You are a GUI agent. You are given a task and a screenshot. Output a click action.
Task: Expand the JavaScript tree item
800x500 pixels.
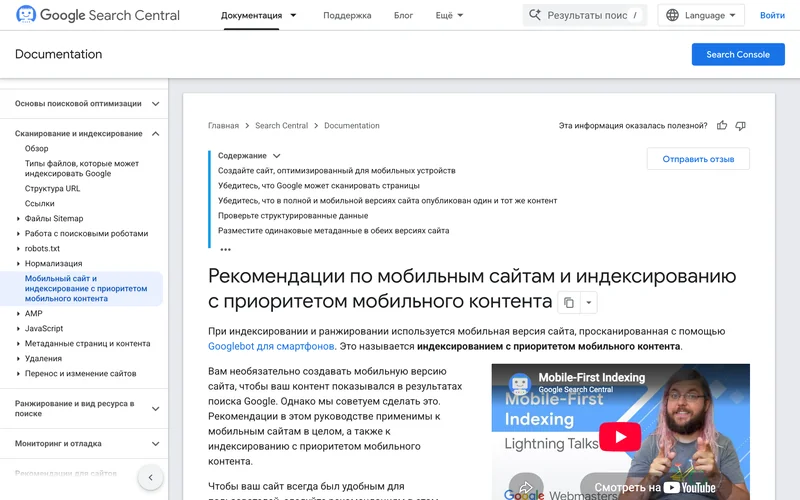18,329
